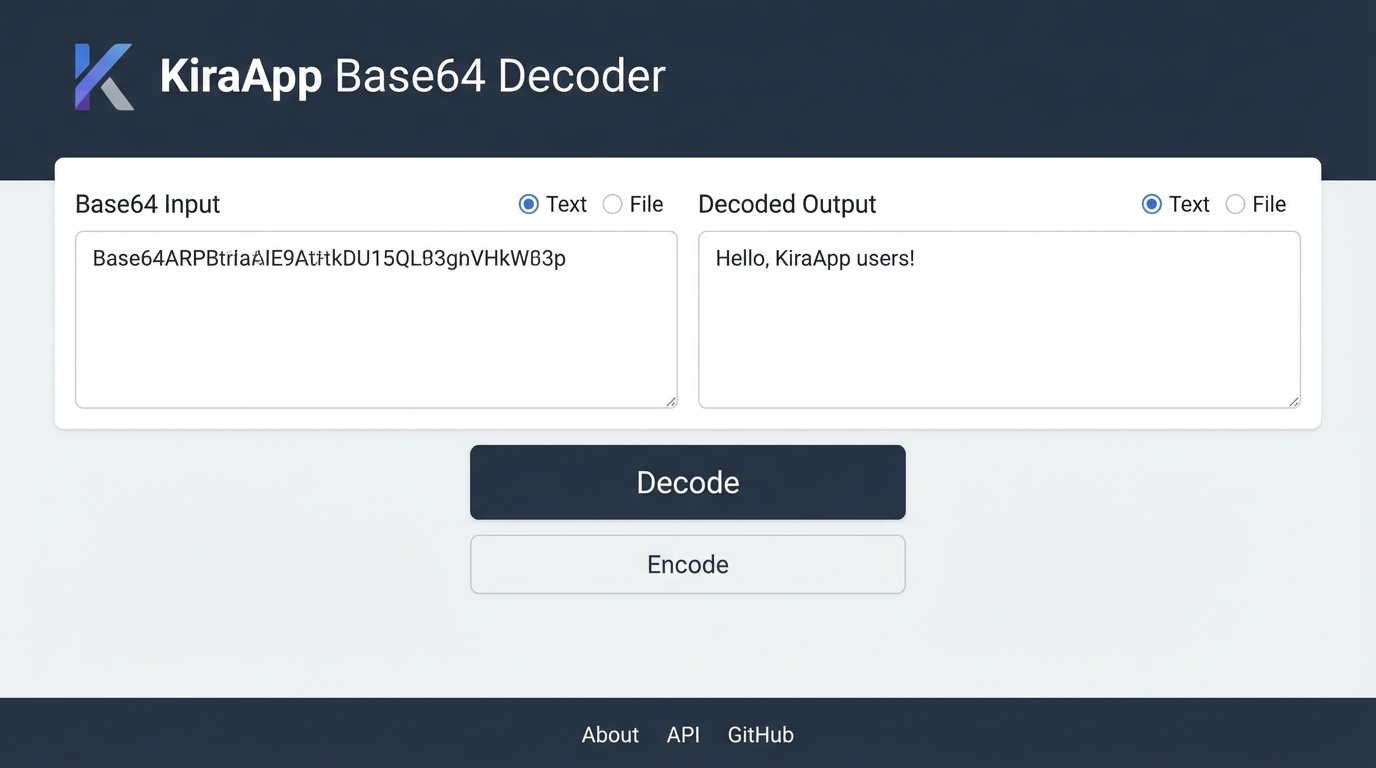Viewport: 1376px width, 768px height.
Task: Click the decoded Hello, KiraApp users! text
Action: tap(814, 258)
